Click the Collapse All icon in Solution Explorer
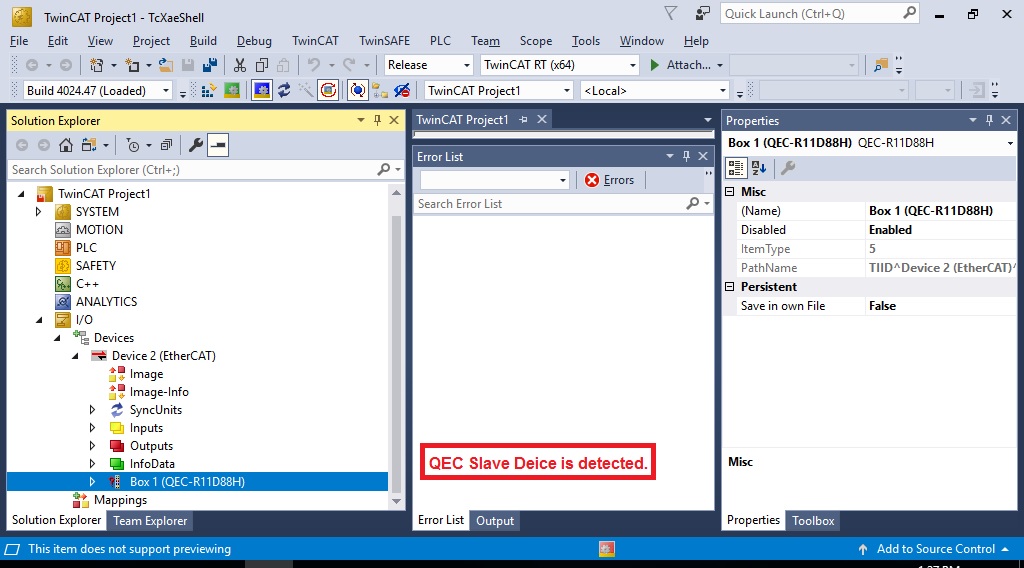 click(x=167, y=145)
